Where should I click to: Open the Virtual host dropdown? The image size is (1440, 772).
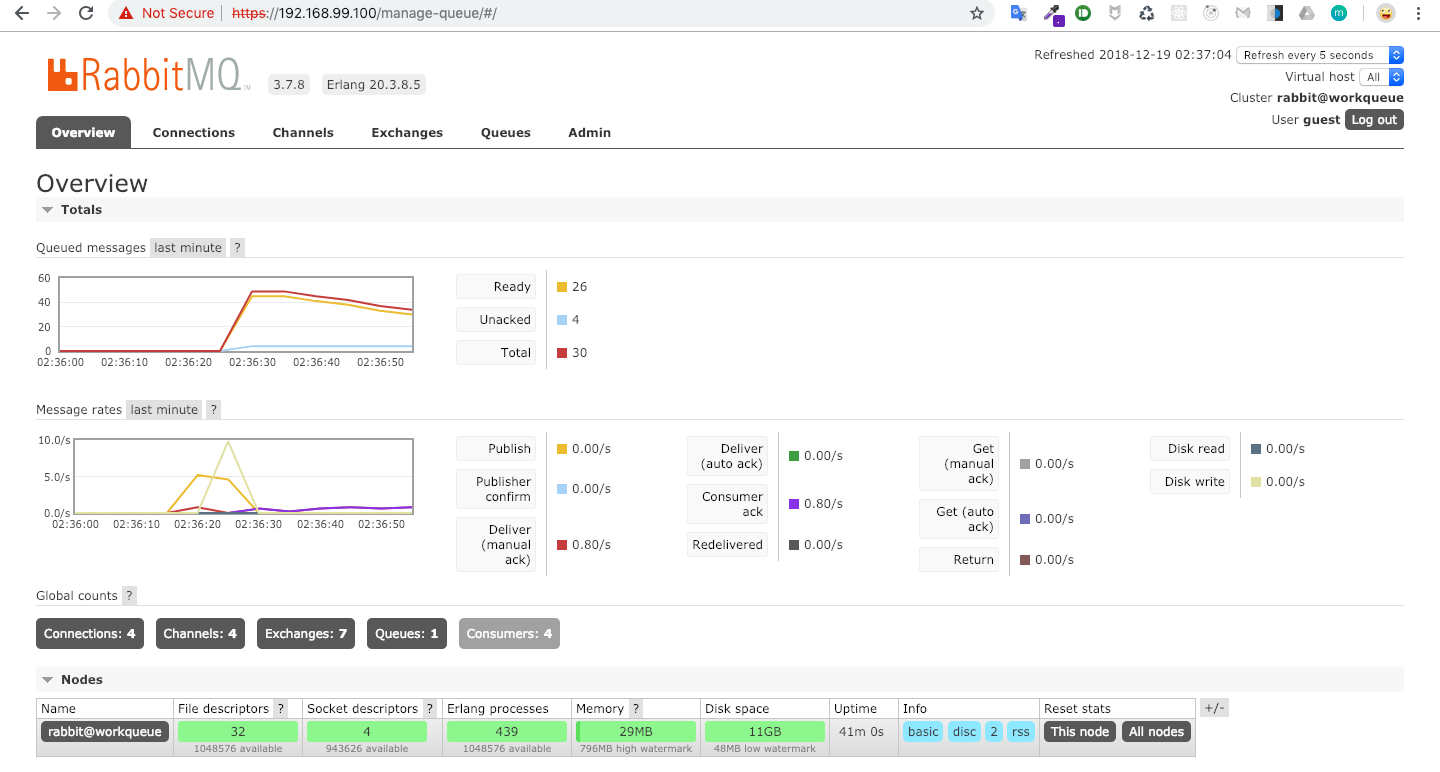(1382, 76)
